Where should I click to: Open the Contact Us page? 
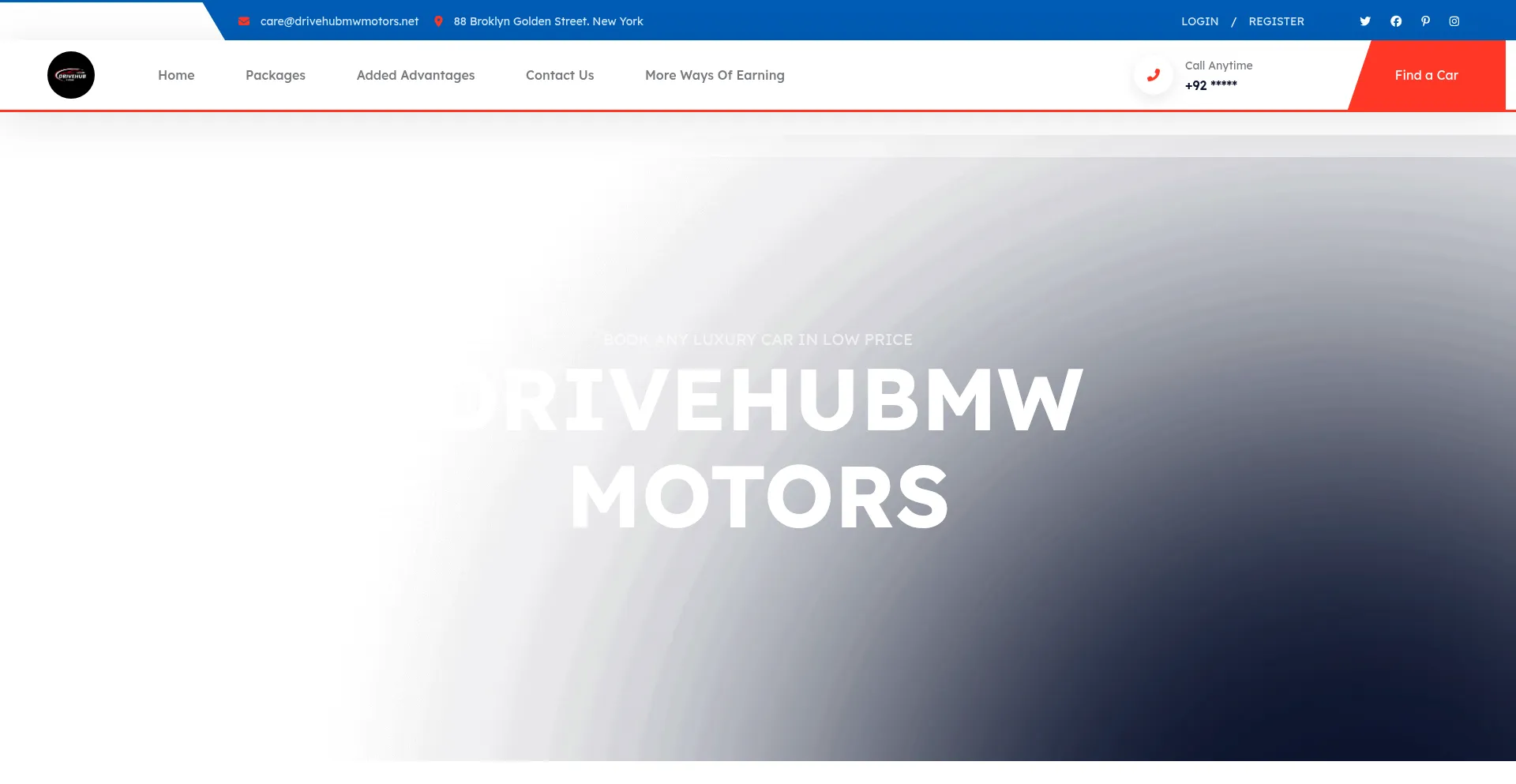559,75
